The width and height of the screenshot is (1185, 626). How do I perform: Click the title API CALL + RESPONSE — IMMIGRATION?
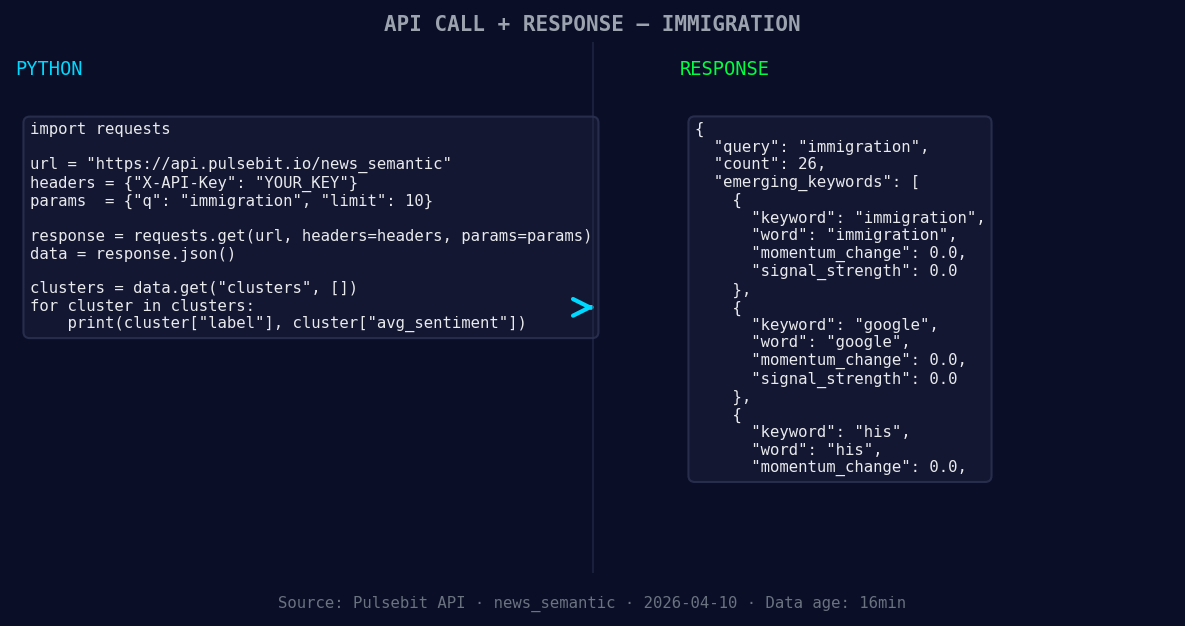(592, 23)
